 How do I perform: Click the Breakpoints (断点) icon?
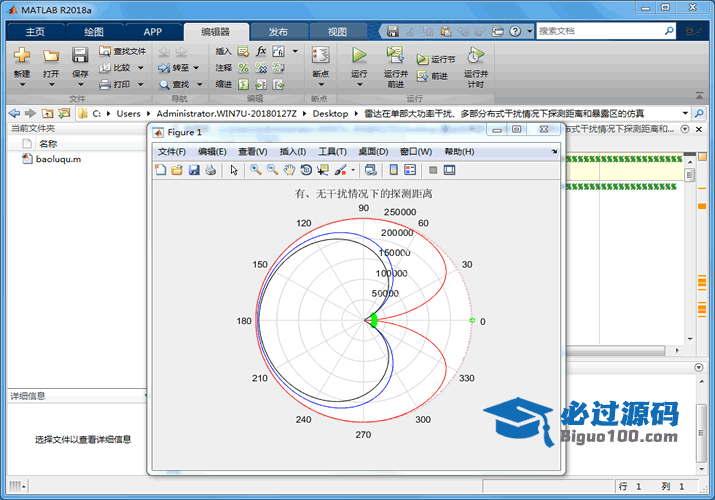(321, 55)
